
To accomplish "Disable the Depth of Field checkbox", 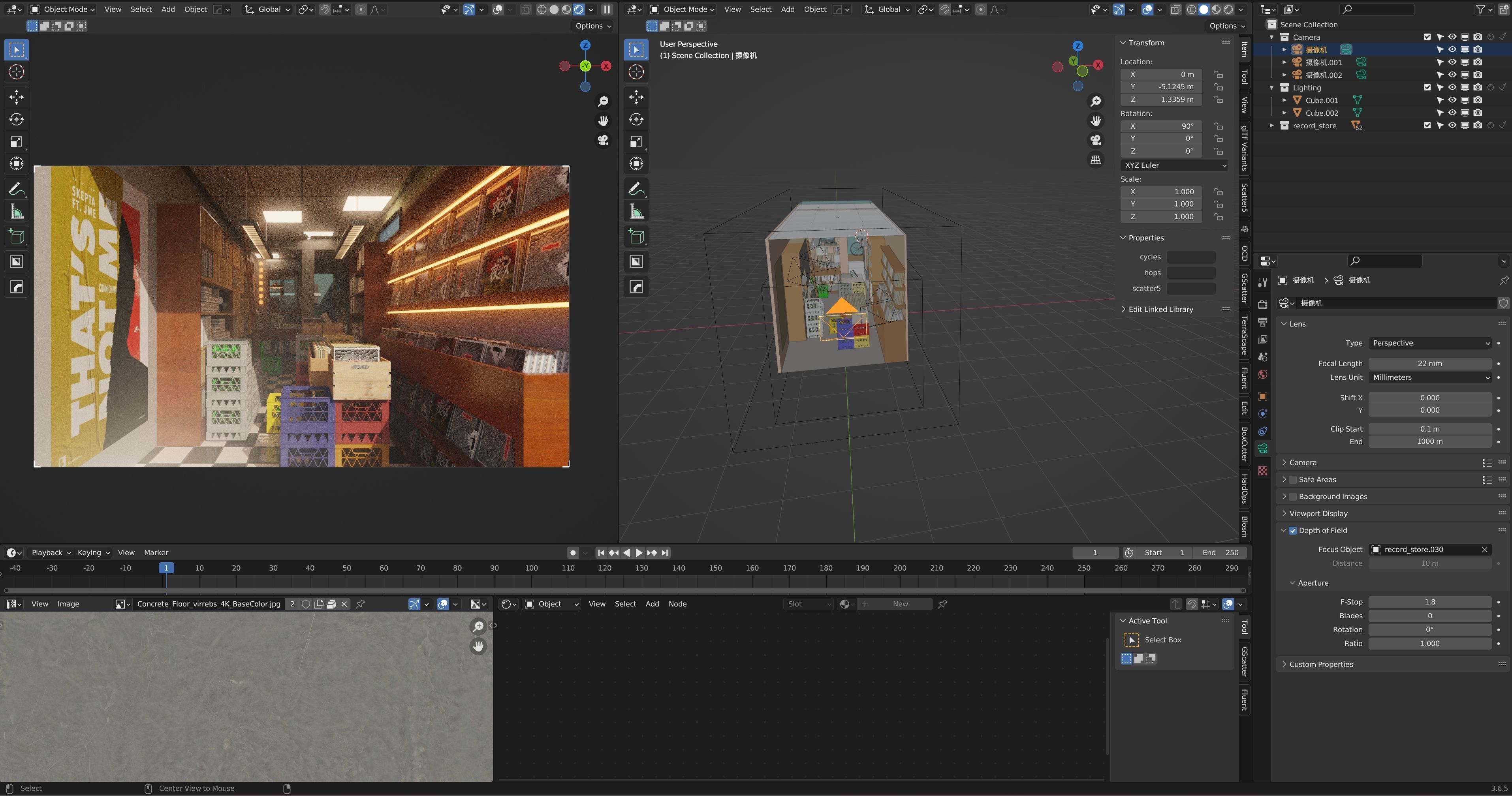I will [1292, 530].
